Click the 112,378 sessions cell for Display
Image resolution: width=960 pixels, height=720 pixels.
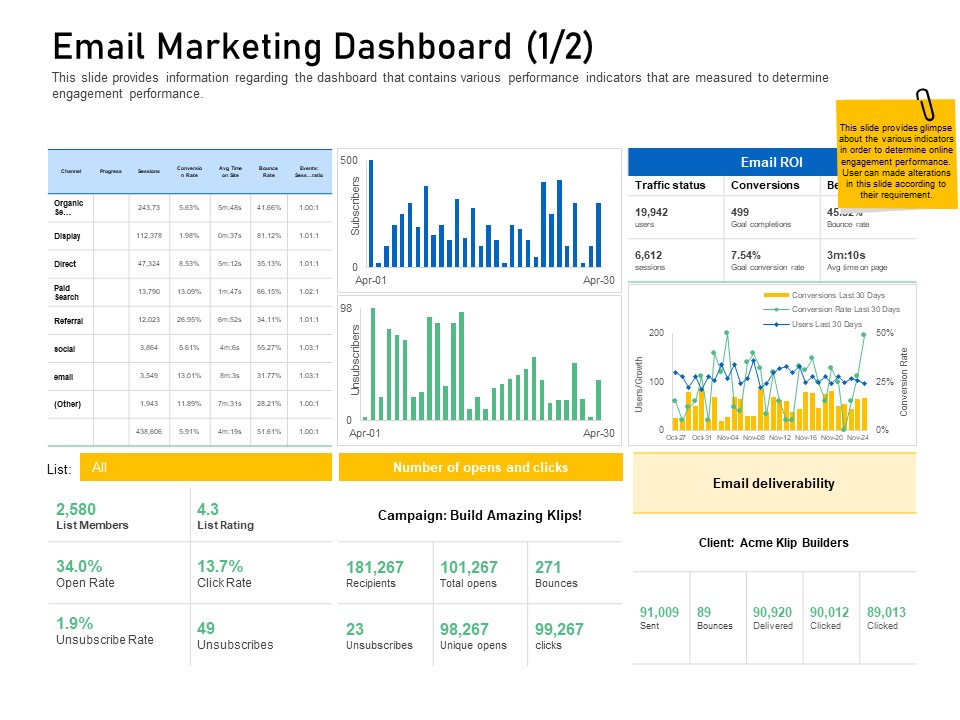149,236
